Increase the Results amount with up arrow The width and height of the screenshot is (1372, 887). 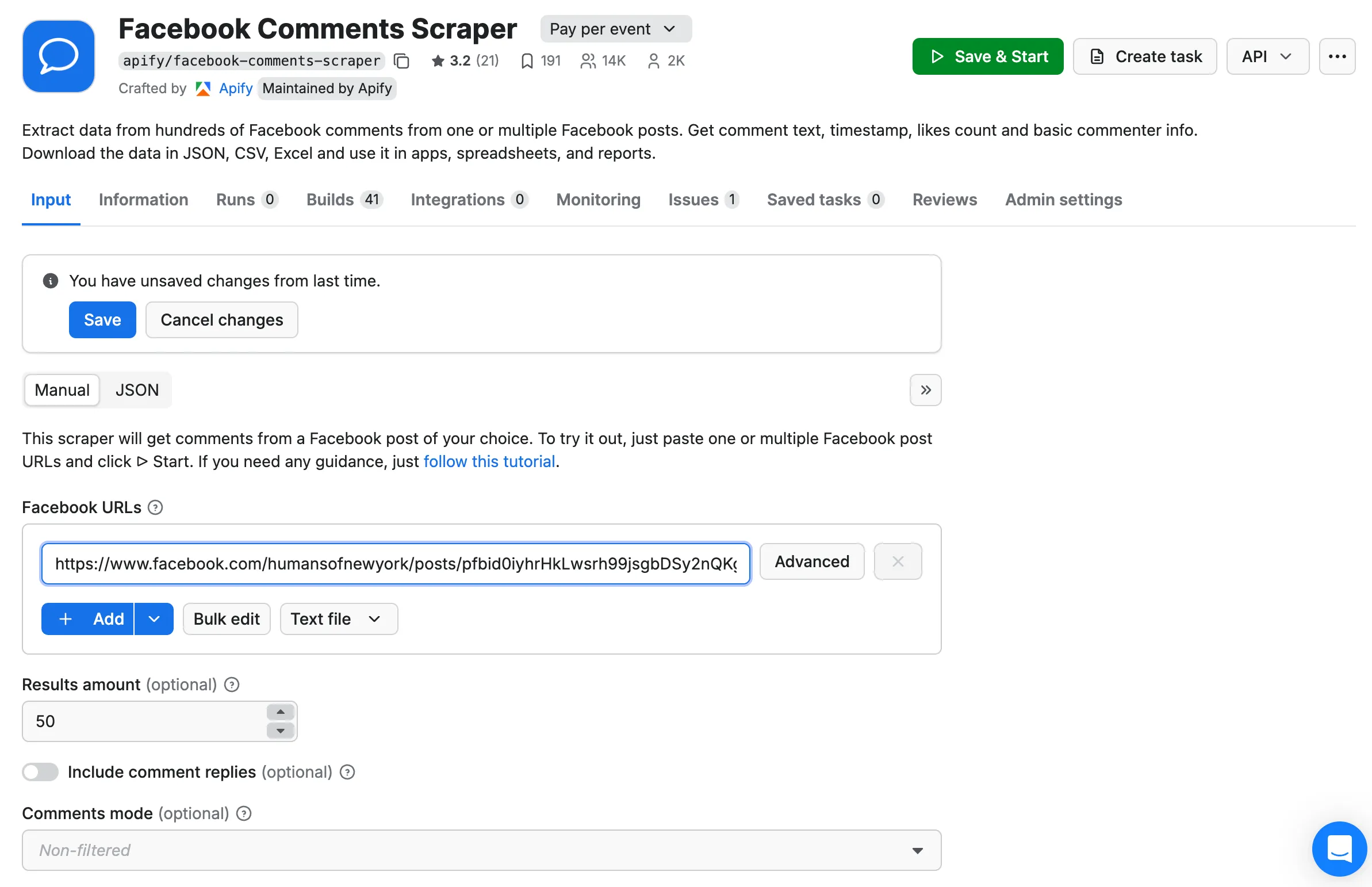(x=281, y=712)
